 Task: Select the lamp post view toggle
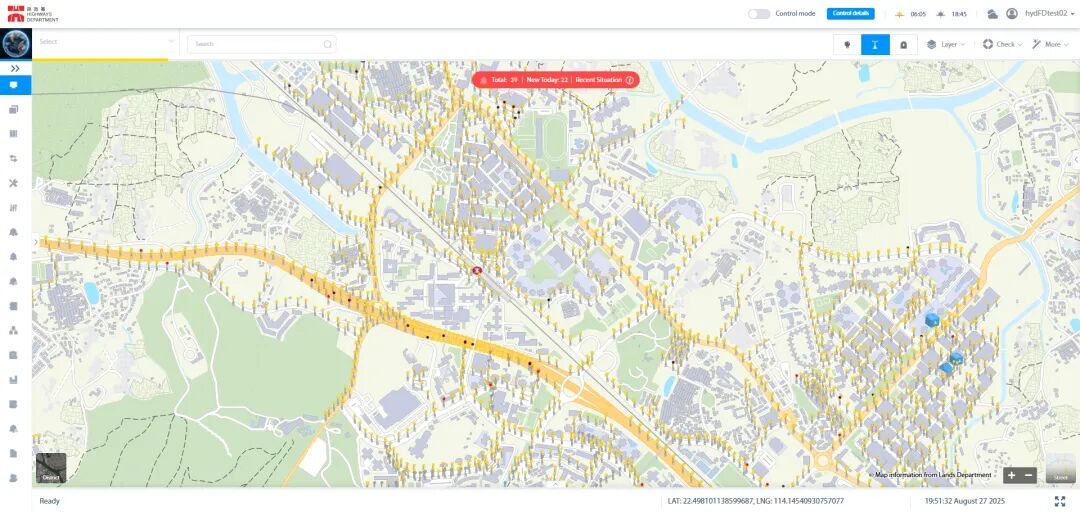pyautogui.click(x=875, y=44)
